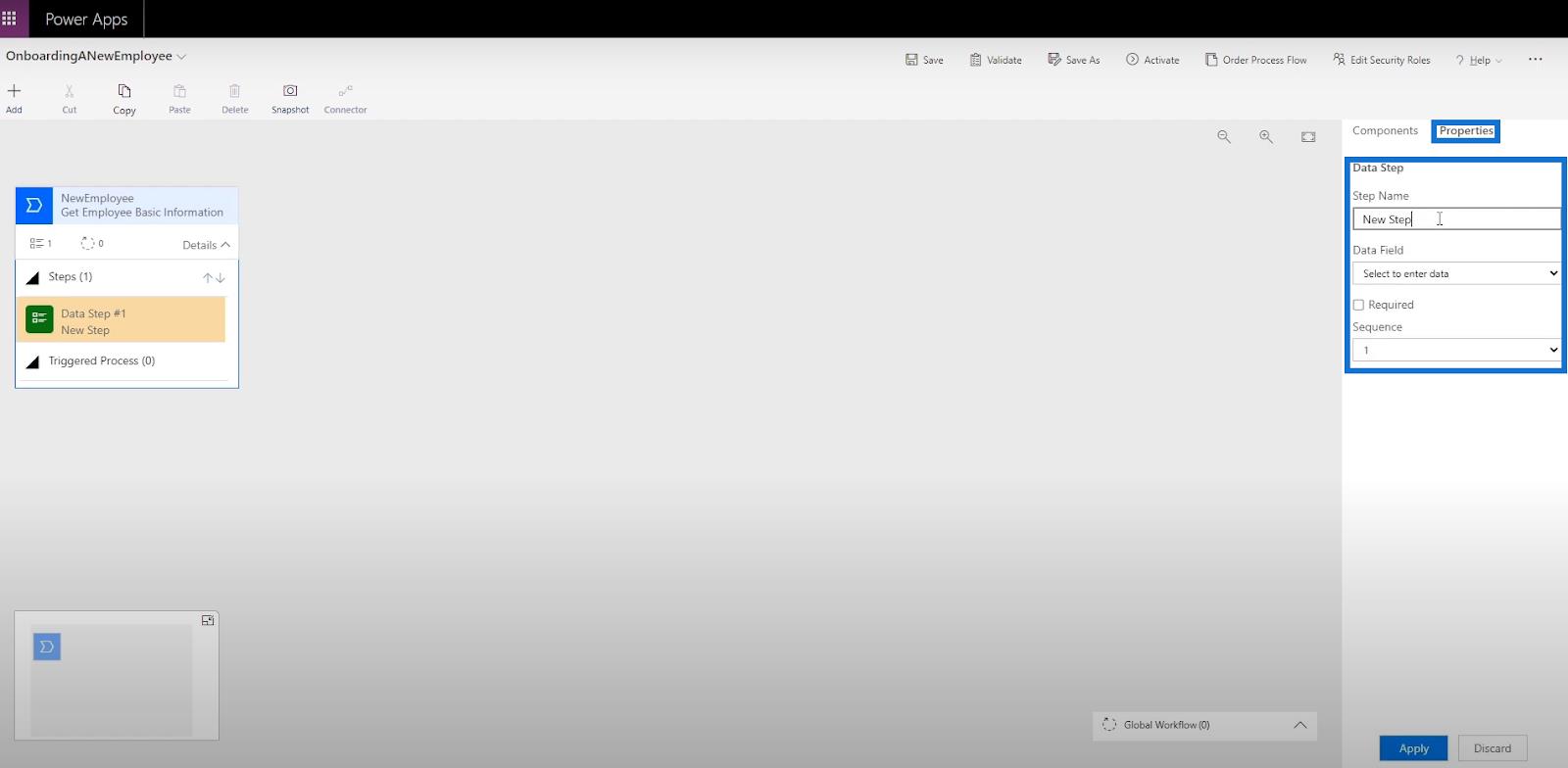The height and width of the screenshot is (768, 1568).
Task: Click the Discard button
Action: 1493,748
